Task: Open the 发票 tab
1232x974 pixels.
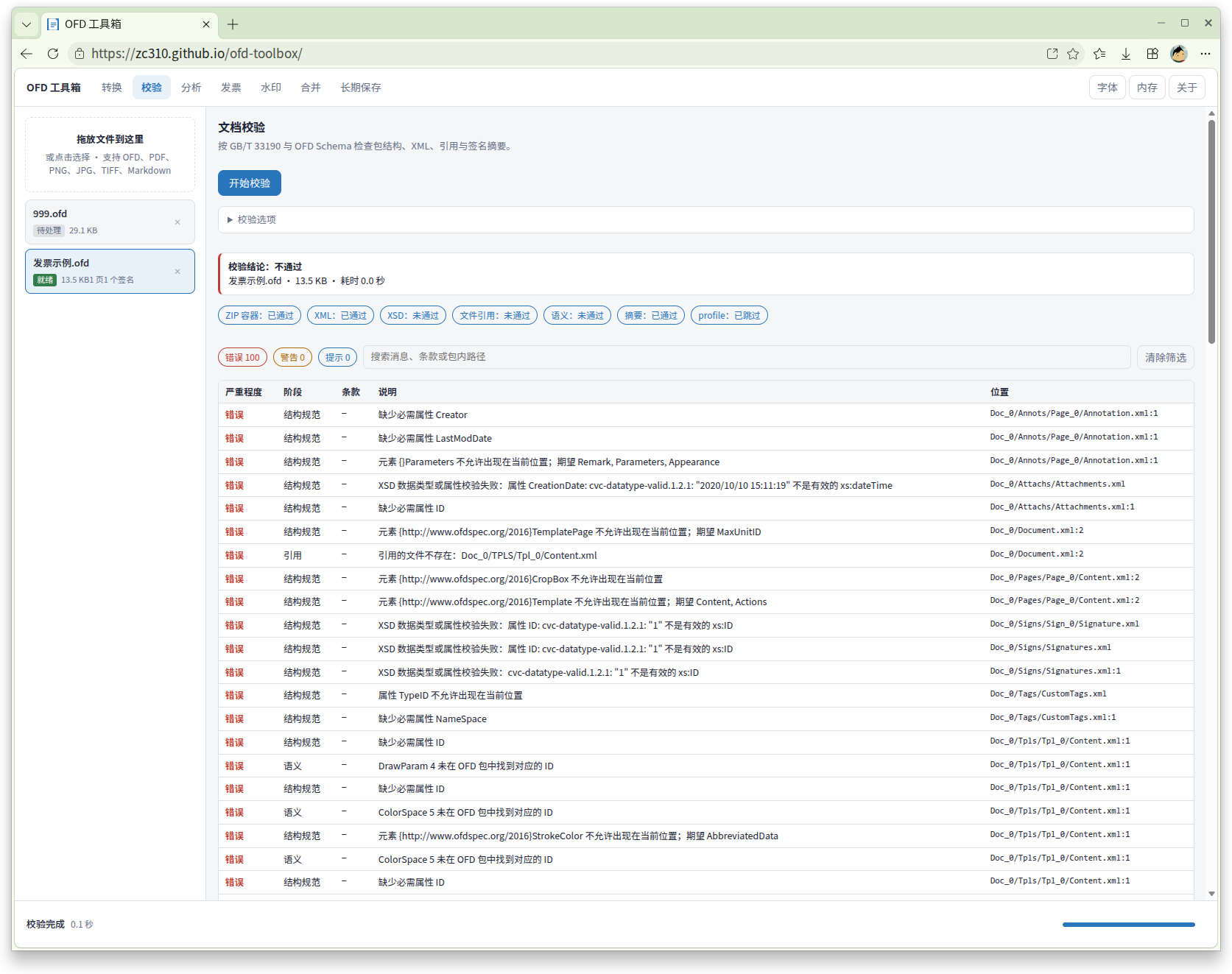Action: tap(231, 88)
